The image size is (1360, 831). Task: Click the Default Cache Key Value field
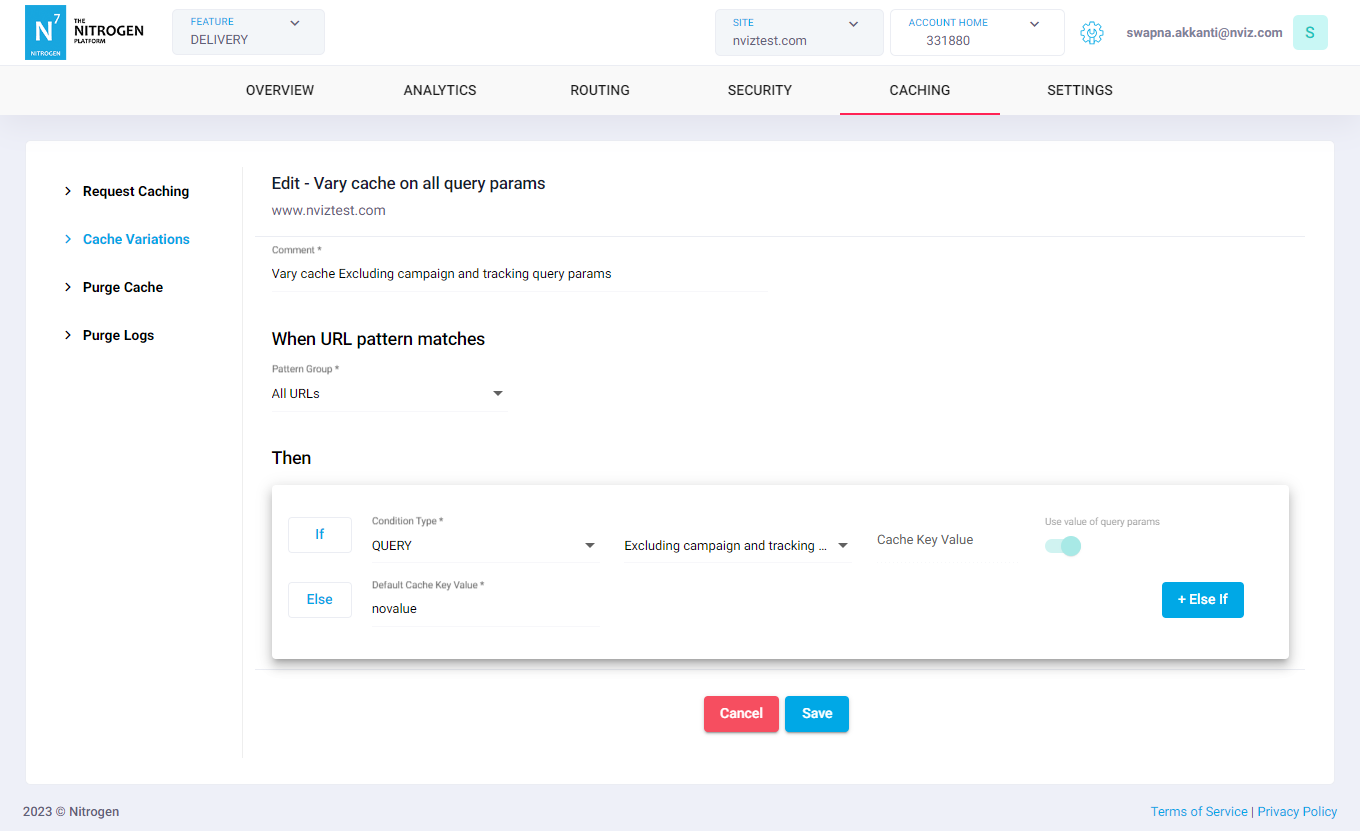[x=484, y=609]
